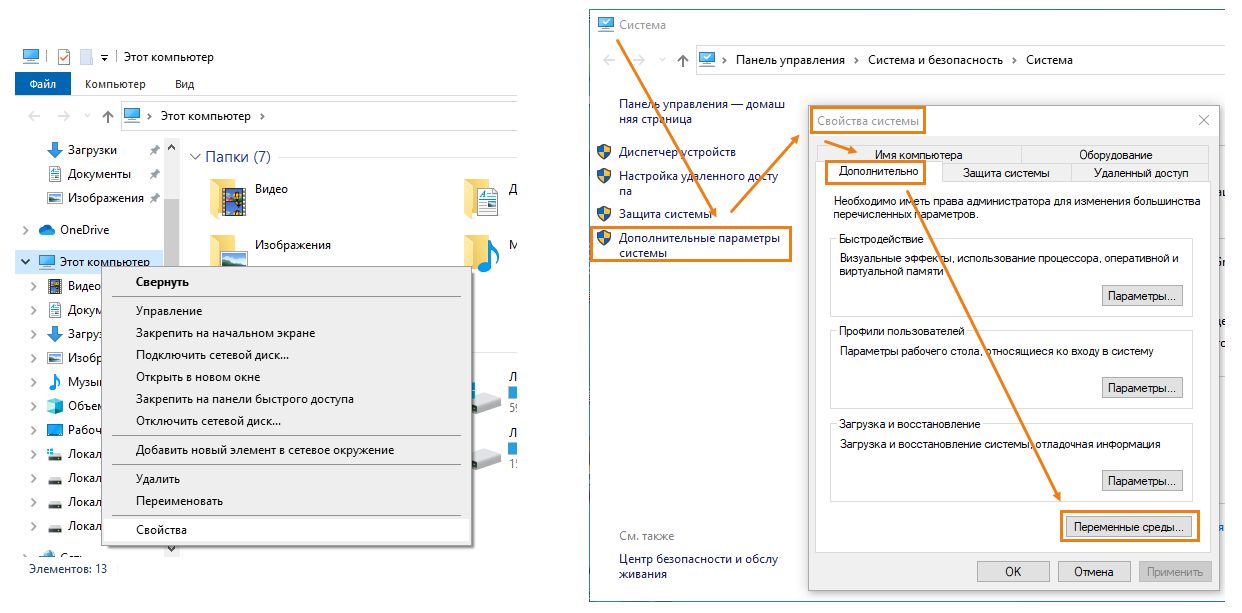
Task: Click the Музыка note icon in the tree
Action: click(56, 382)
